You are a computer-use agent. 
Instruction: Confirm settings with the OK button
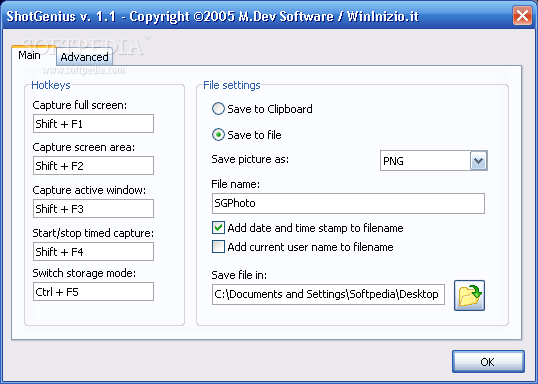(x=488, y=362)
